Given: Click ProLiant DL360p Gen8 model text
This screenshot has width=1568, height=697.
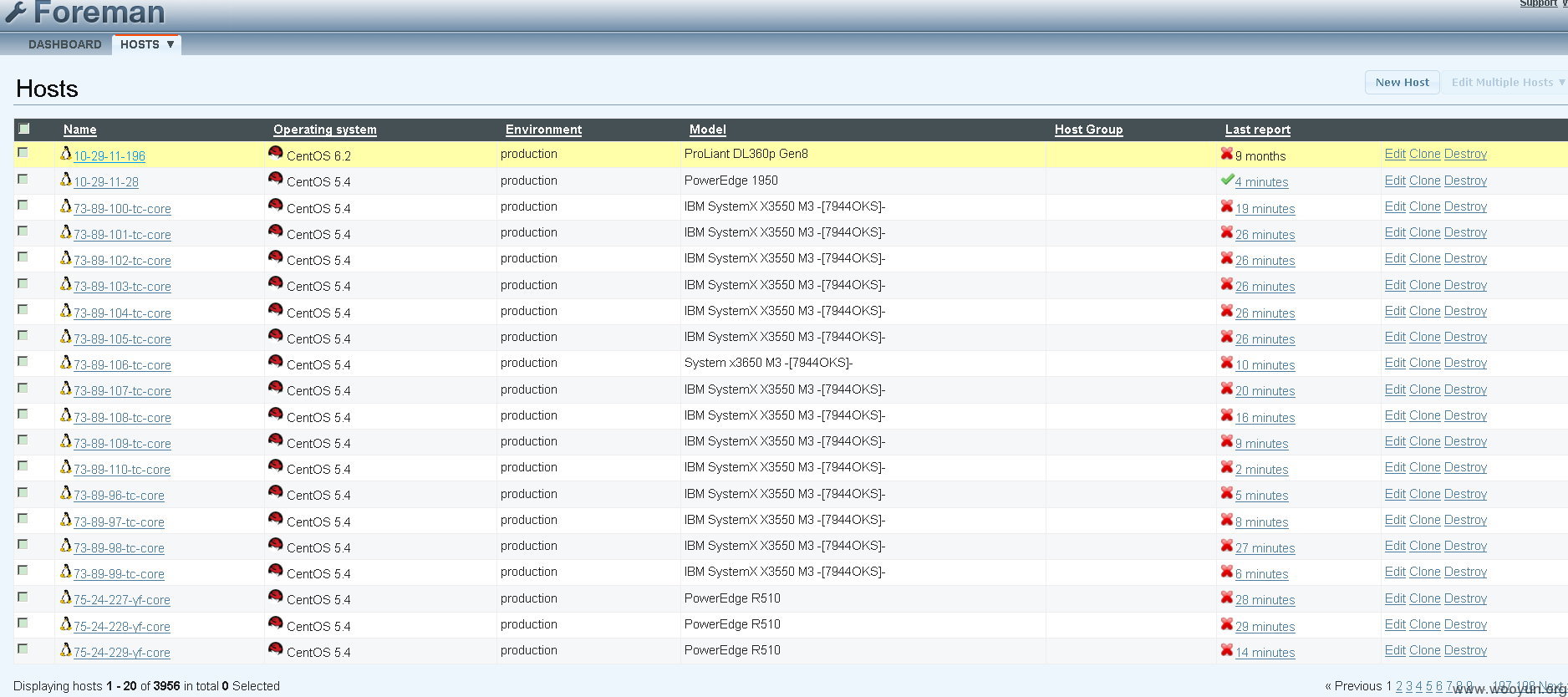Looking at the screenshot, I should (x=746, y=154).
